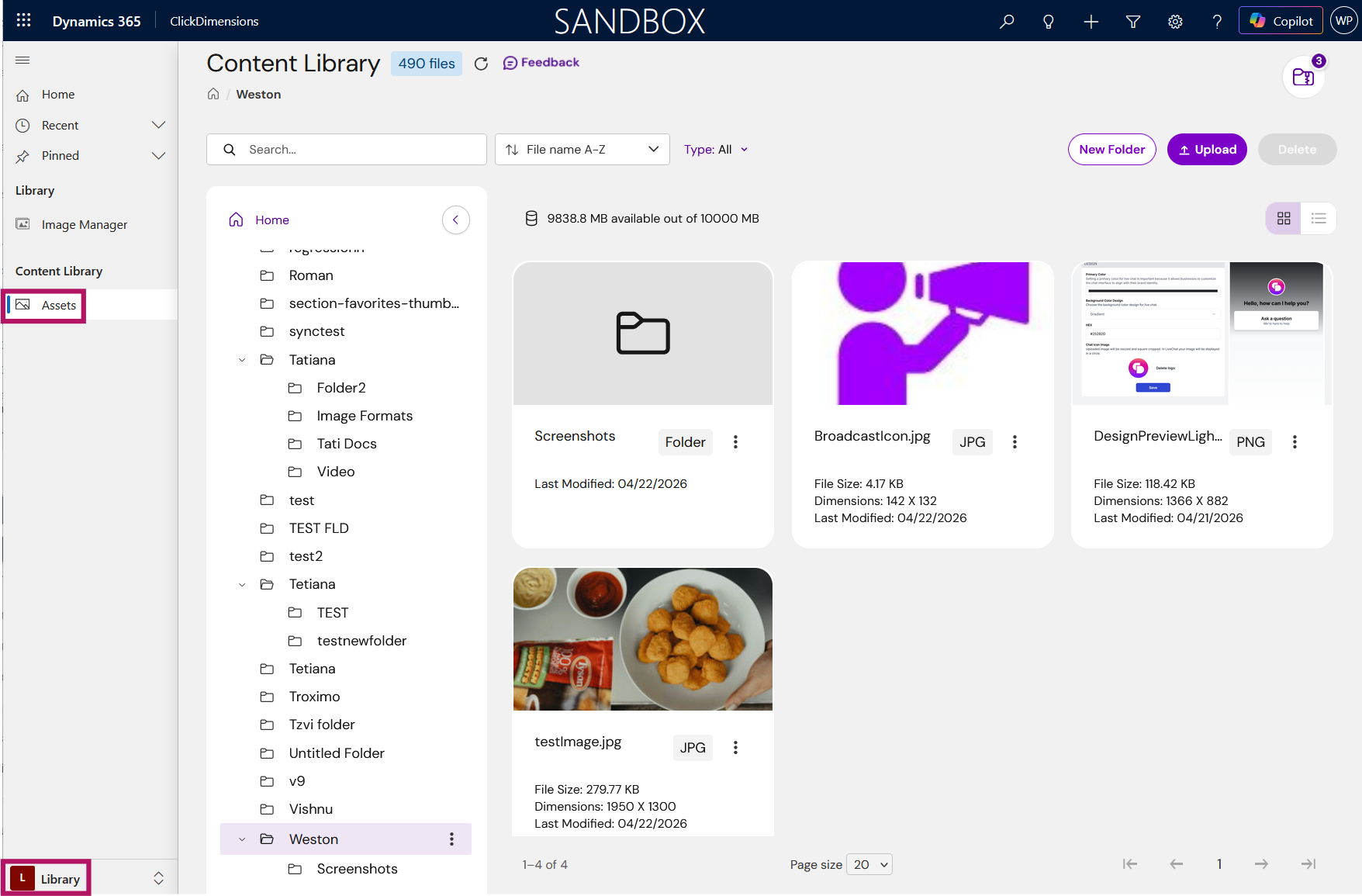Click the New Folder button
Screen dimensions: 1362x896
[1111, 149]
